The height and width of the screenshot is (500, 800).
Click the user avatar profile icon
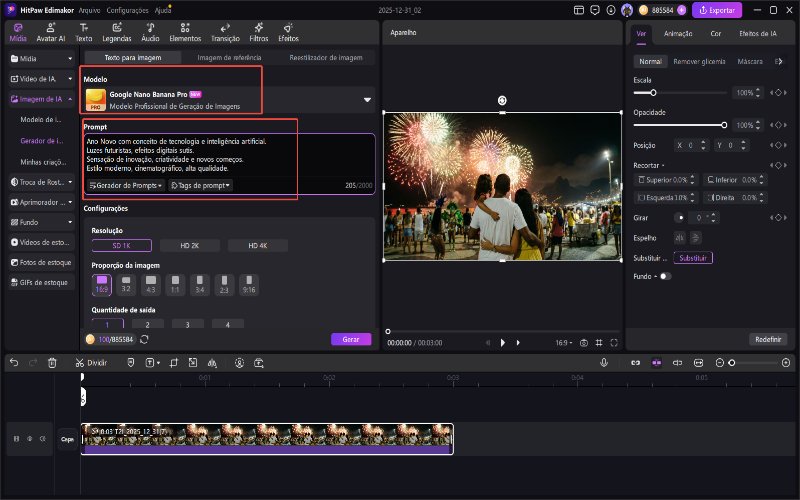click(x=627, y=10)
